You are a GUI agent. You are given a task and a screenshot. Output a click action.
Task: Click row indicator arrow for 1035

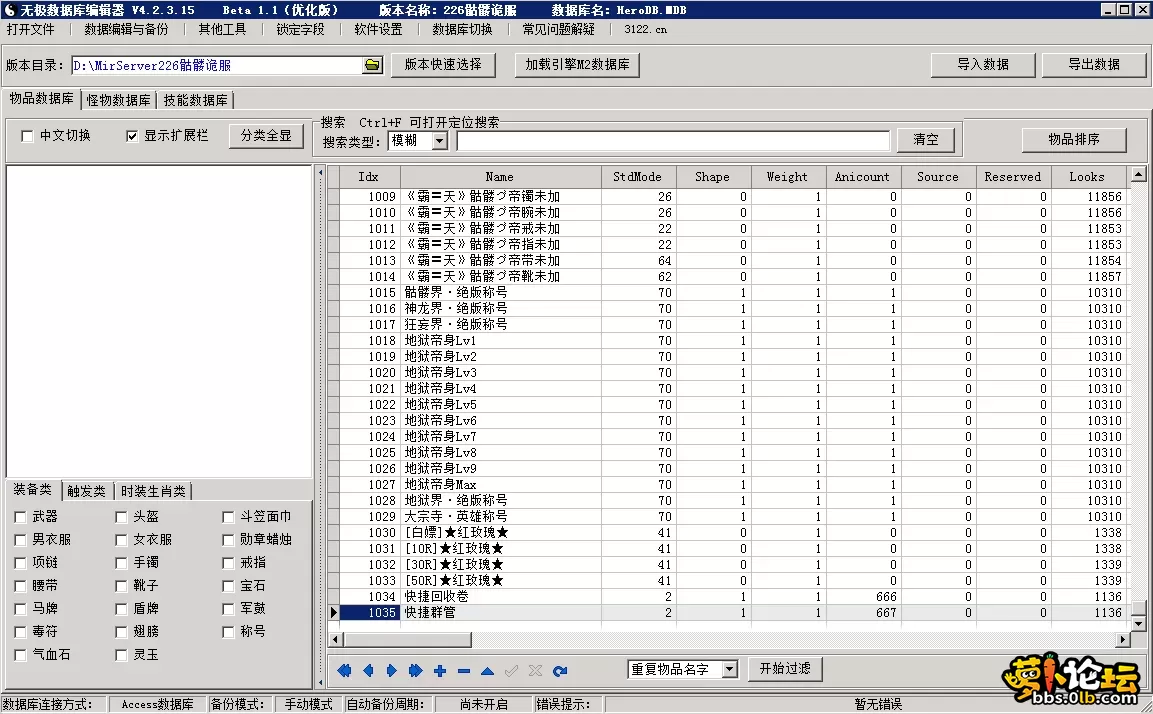click(x=333, y=613)
